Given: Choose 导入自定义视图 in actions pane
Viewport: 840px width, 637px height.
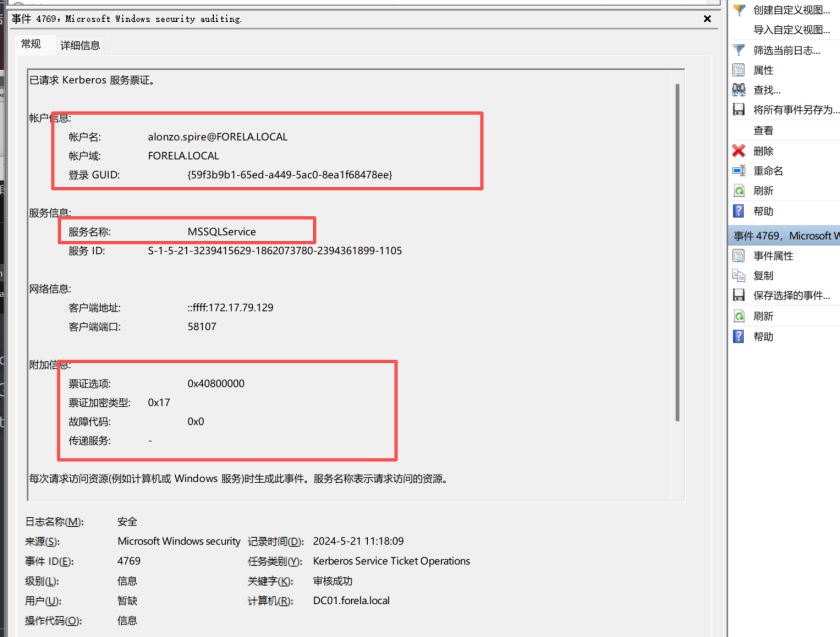Looking at the screenshot, I should tap(791, 30).
